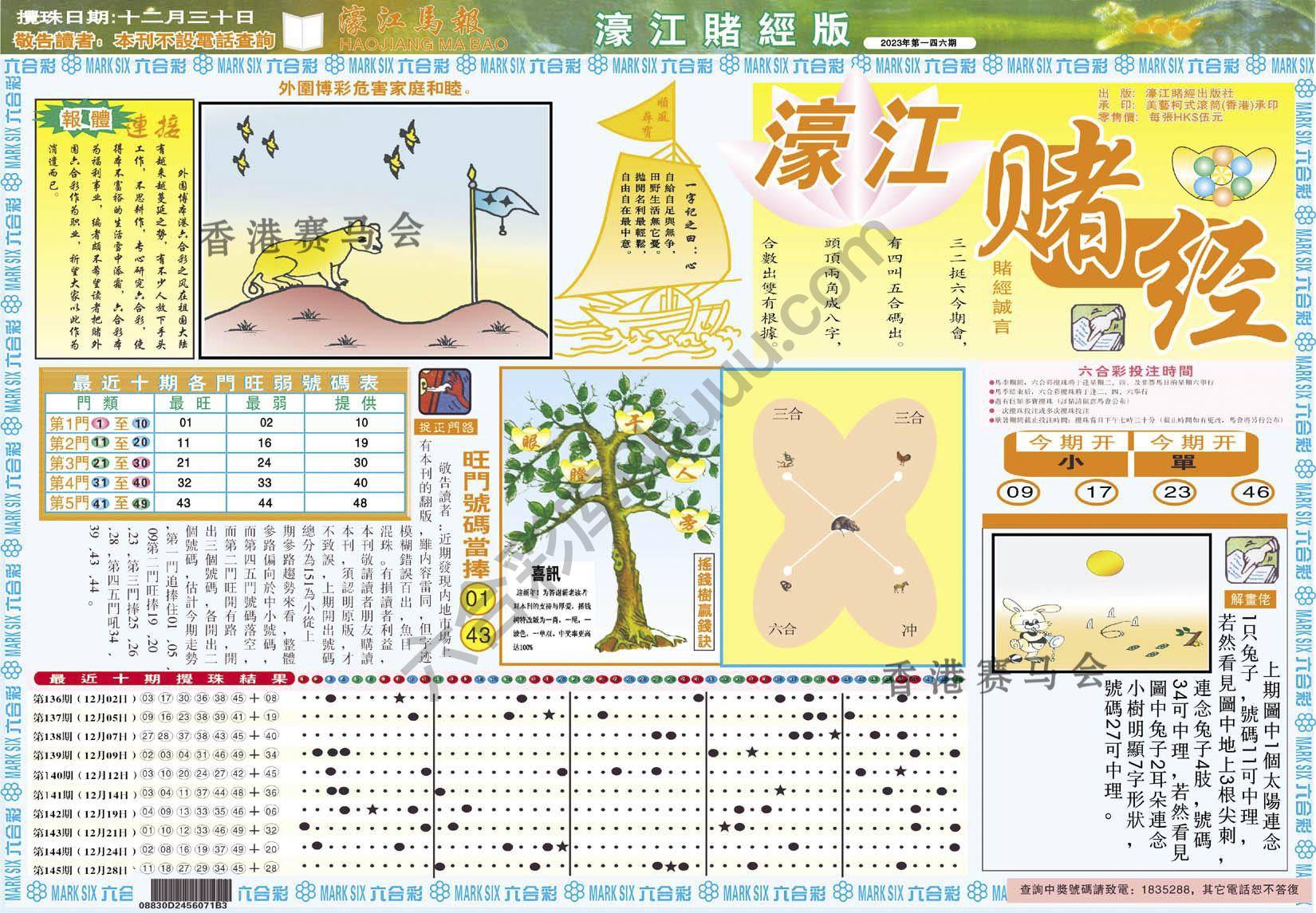Image resolution: width=1316 pixels, height=913 pixels.
Task: Click the 六合 label in the X diagram
Action: [782, 629]
